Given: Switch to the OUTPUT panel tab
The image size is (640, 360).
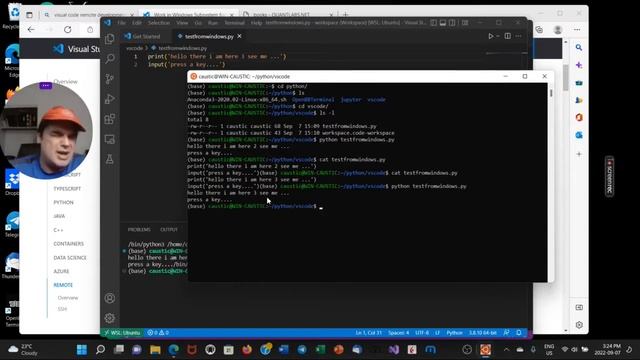Looking at the screenshot, I should (169, 229).
